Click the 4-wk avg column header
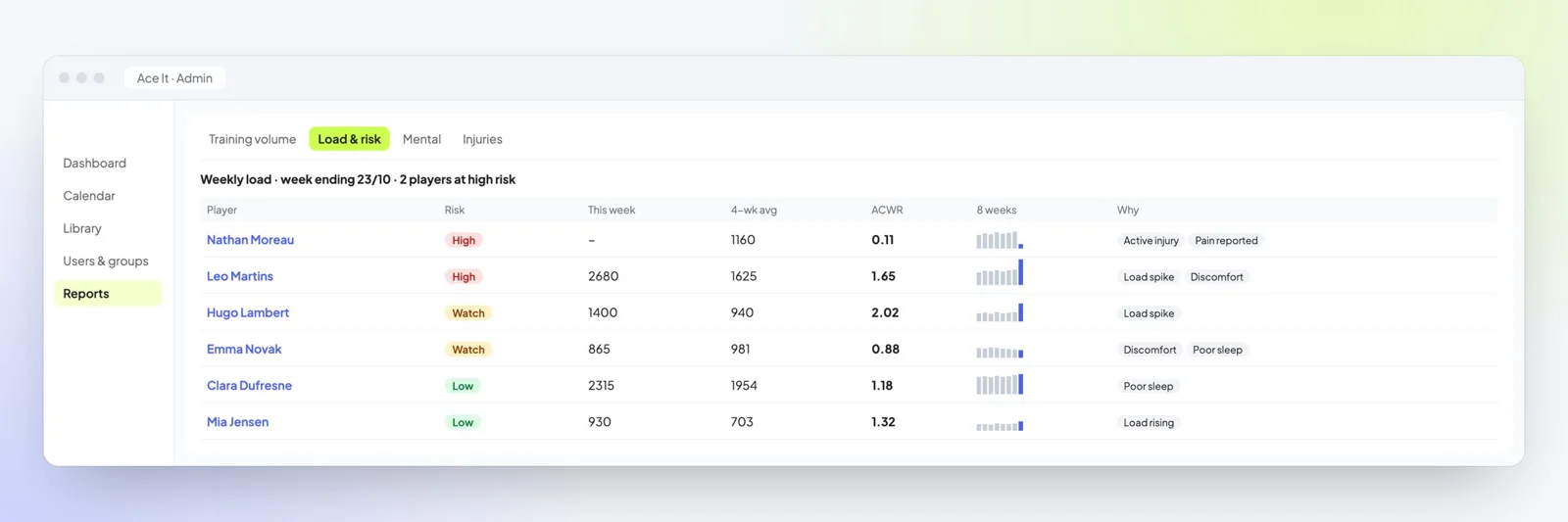 [x=754, y=210]
